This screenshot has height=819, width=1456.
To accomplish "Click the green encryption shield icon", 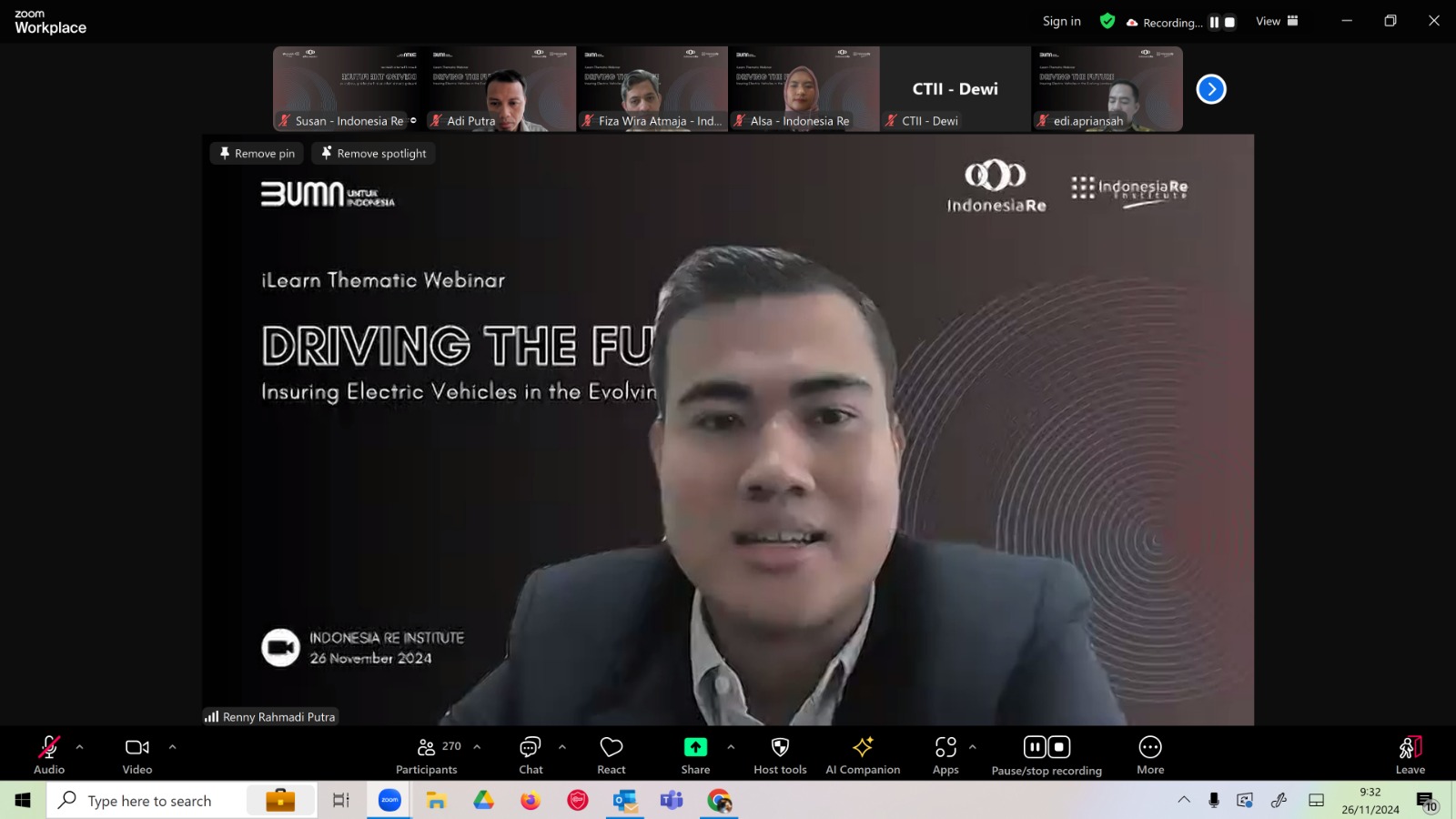I will point(1107,21).
